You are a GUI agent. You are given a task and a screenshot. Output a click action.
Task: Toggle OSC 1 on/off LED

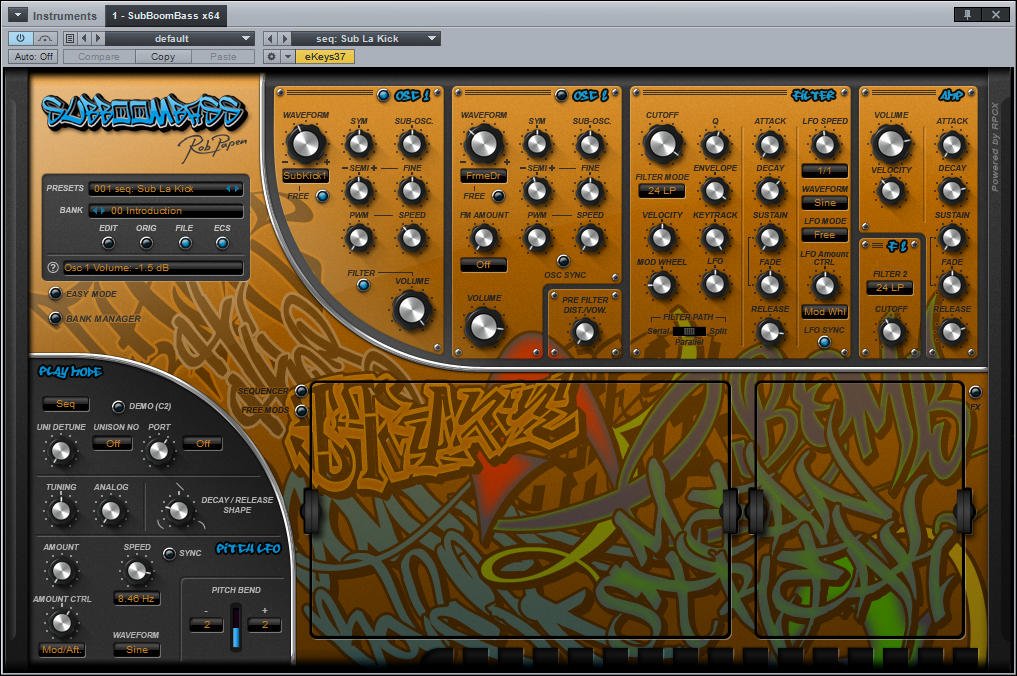point(383,95)
